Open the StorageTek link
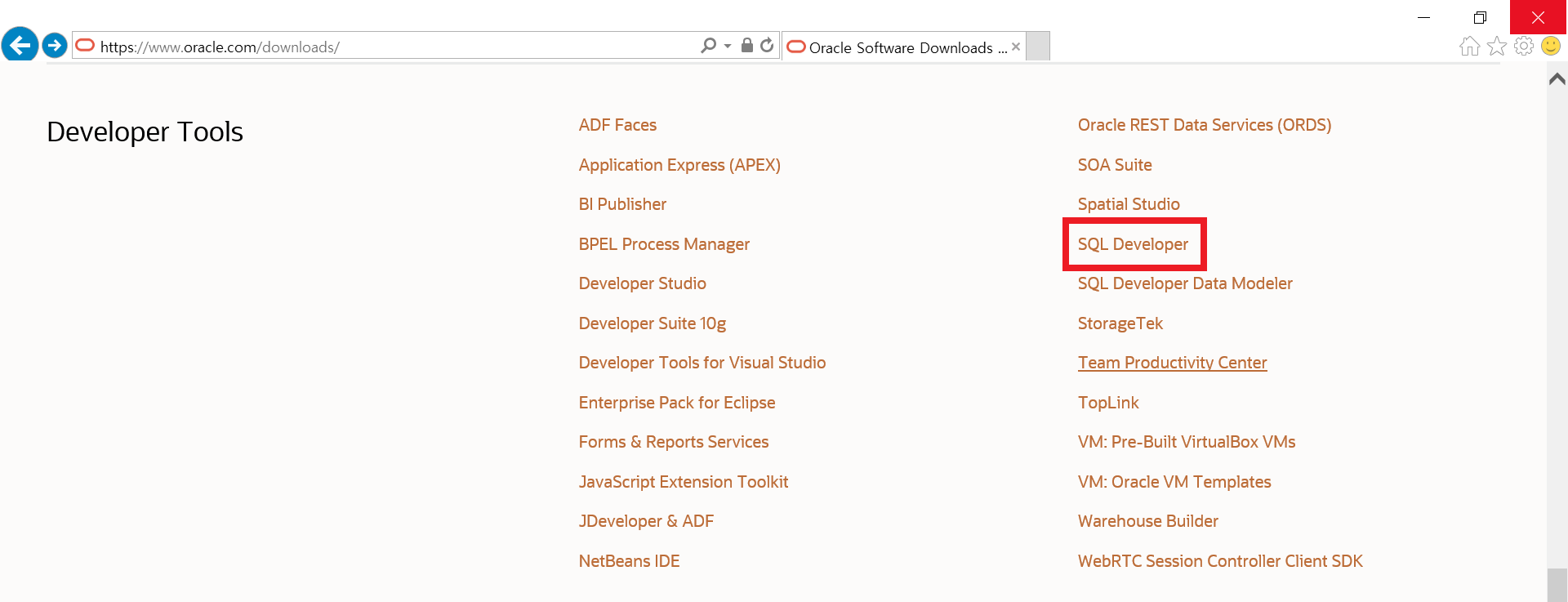 1120,323
